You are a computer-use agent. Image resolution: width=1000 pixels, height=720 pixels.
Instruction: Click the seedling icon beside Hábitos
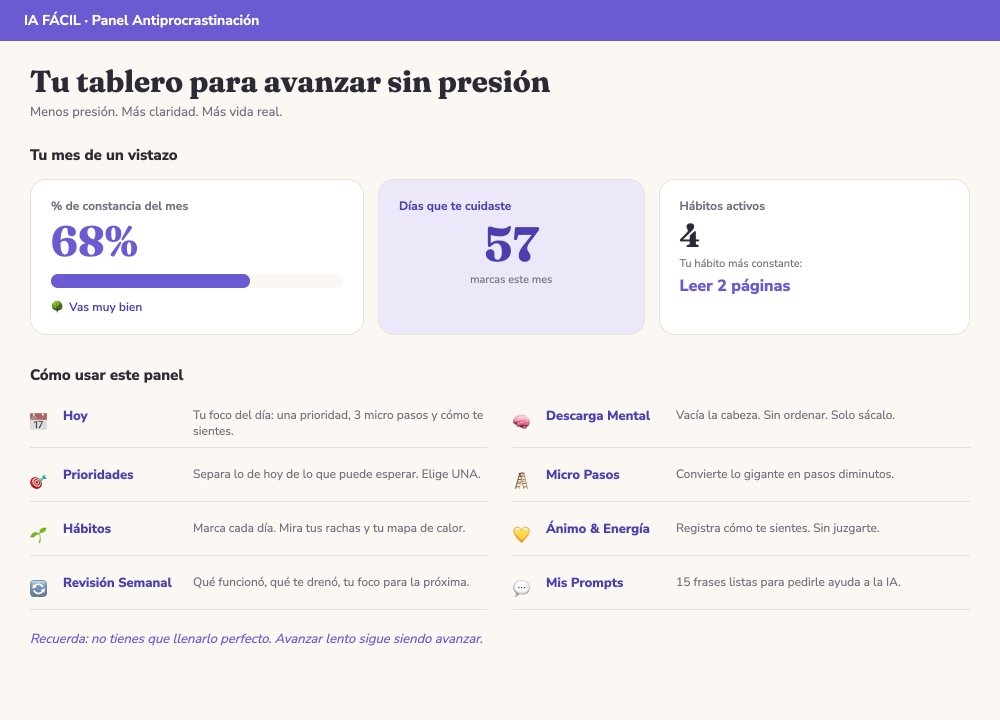pyautogui.click(x=38, y=535)
